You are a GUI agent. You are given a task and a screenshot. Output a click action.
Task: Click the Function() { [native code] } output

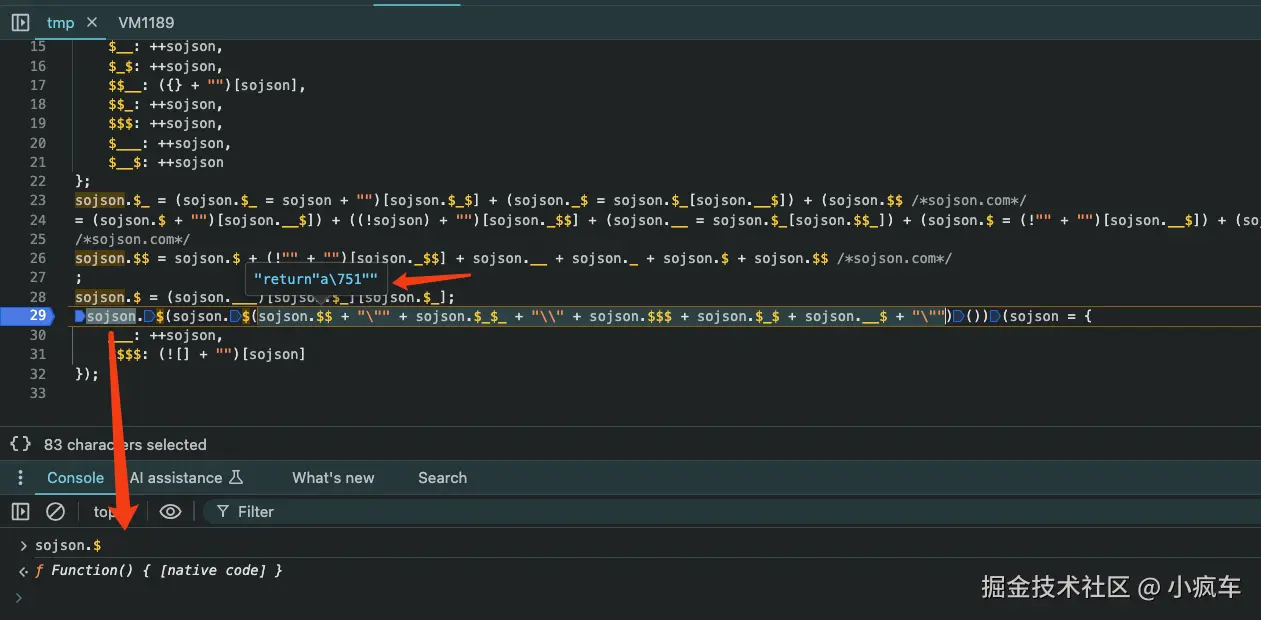pyautogui.click(x=159, y=570)
